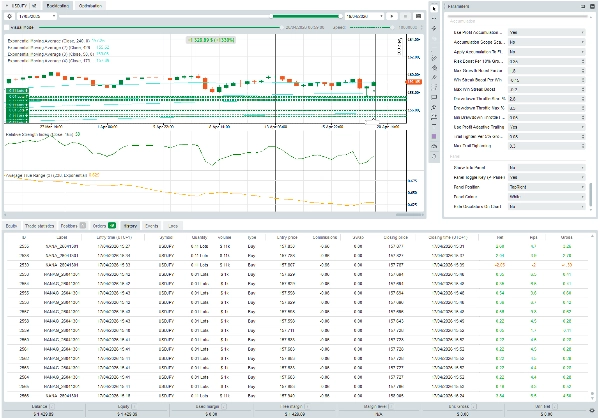Switch to the Optimization tab
600x418 pixels.
coord(90,5)
